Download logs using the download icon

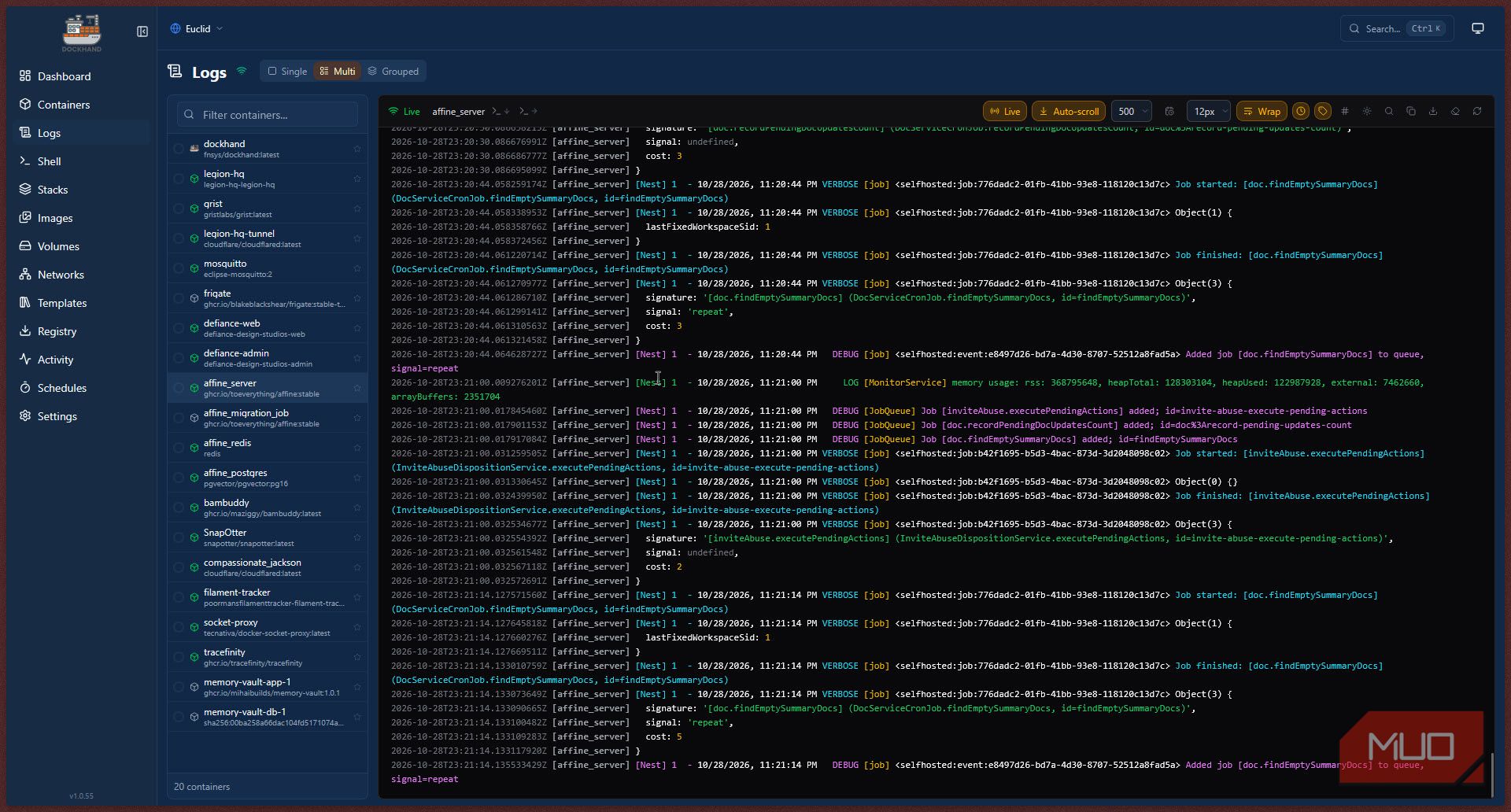[1433, 111]
